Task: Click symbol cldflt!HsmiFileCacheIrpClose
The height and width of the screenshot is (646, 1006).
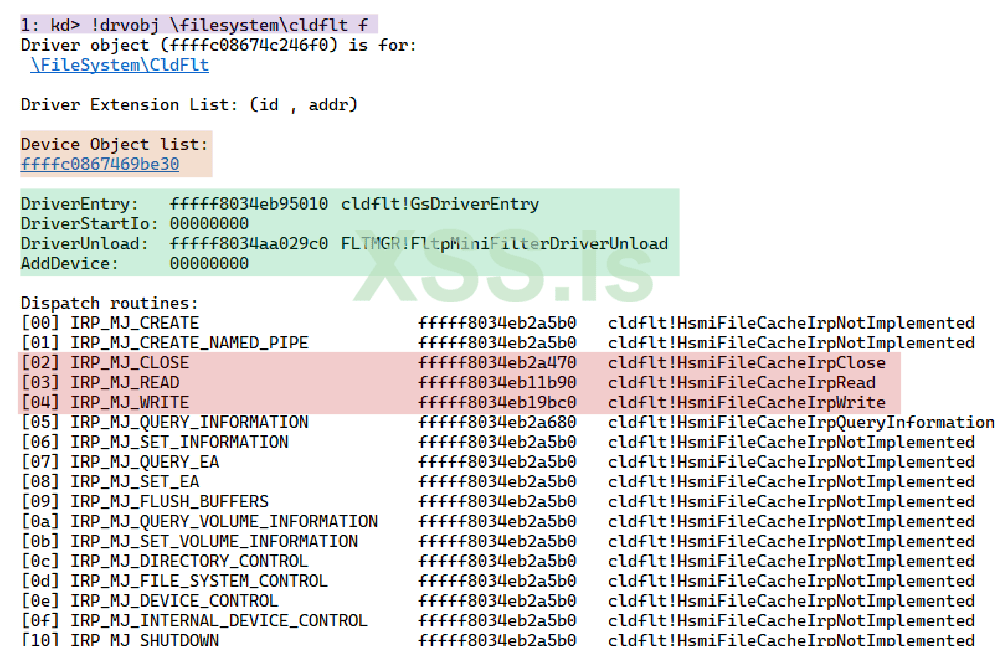Action: pos(747,363)
